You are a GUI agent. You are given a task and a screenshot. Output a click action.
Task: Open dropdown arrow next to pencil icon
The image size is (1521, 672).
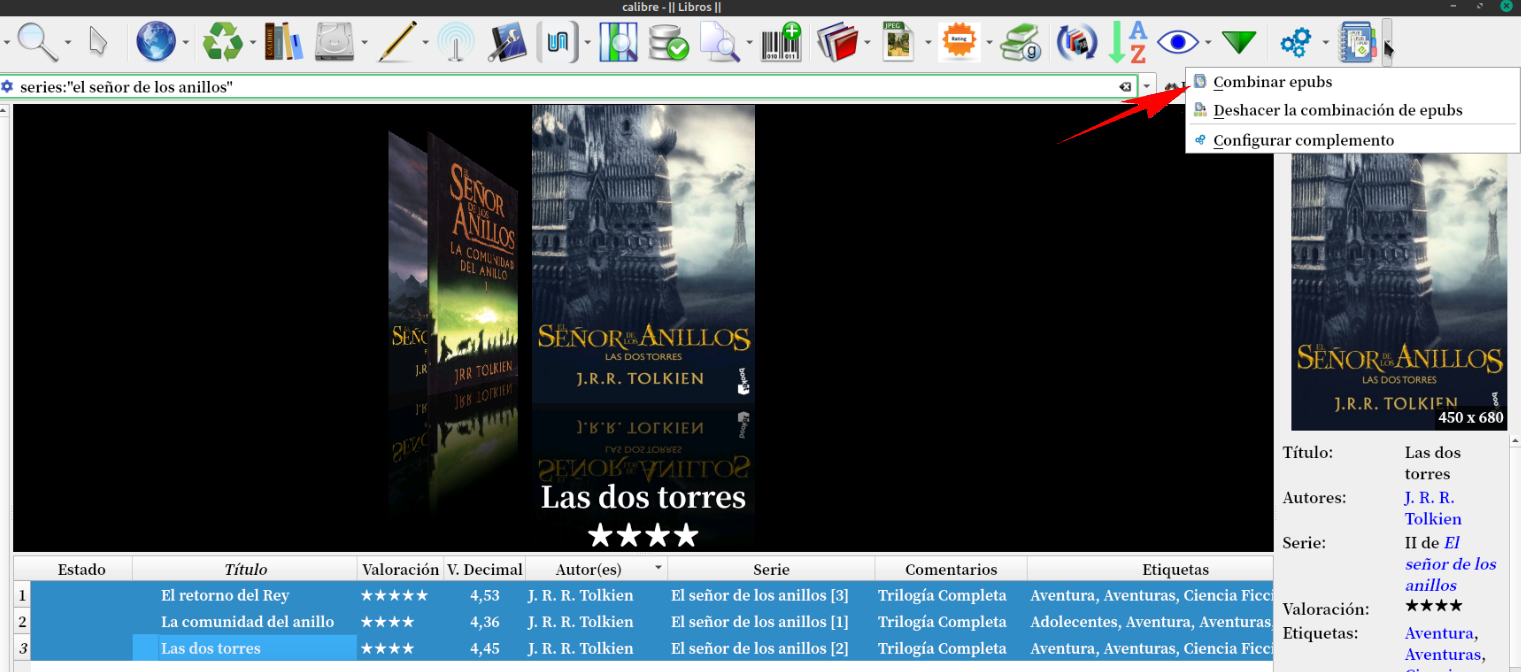[x=426, y=42]
